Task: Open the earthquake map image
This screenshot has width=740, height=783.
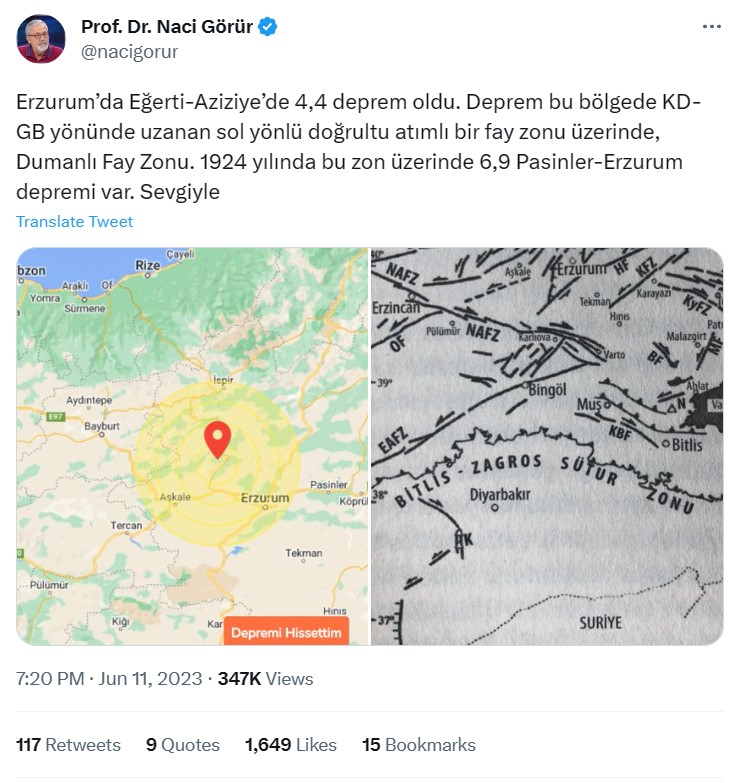Action: click(192, 446)
